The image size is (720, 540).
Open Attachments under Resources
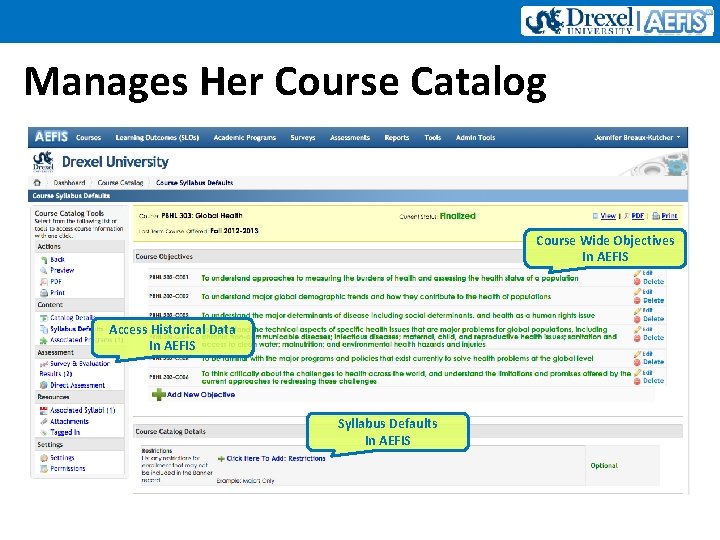(x=69, y=421)
